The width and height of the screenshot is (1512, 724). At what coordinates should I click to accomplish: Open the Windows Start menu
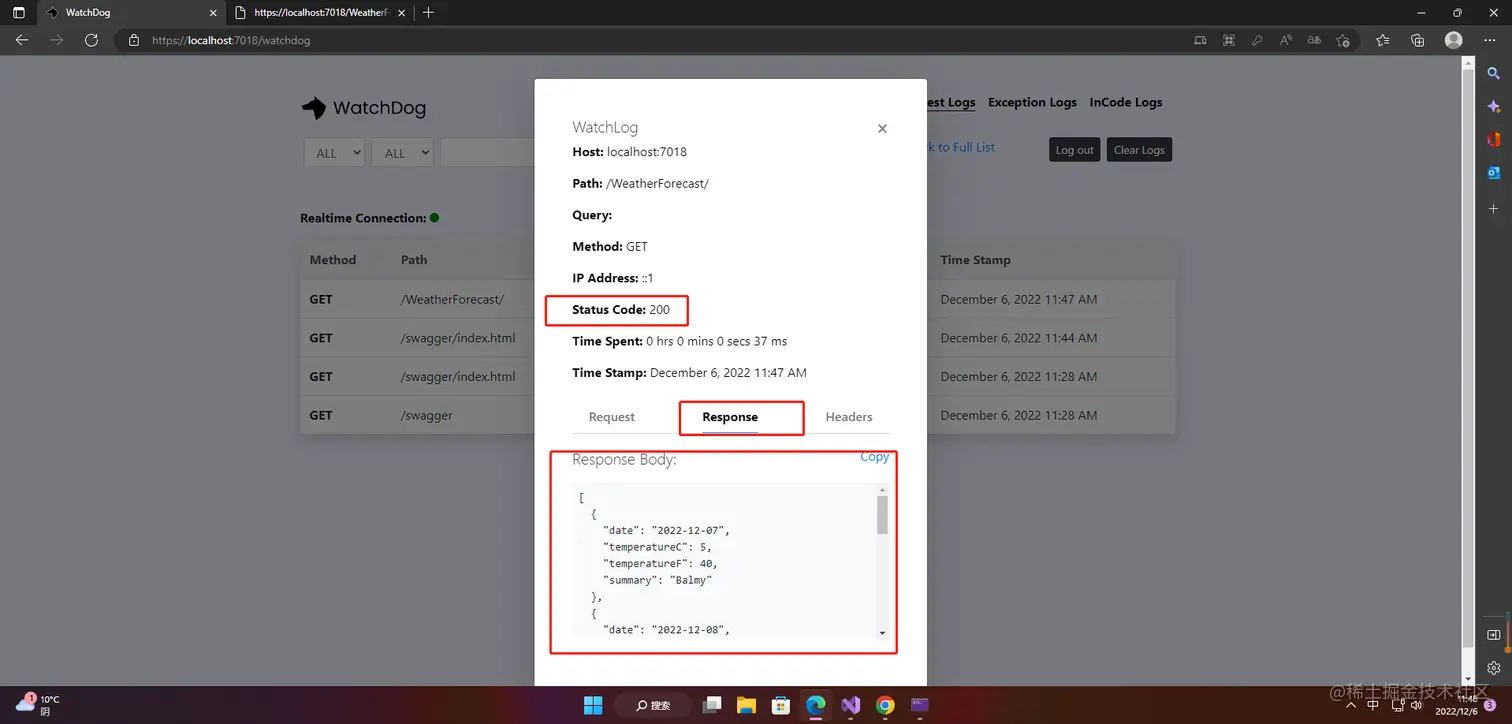tap(594, 704)
